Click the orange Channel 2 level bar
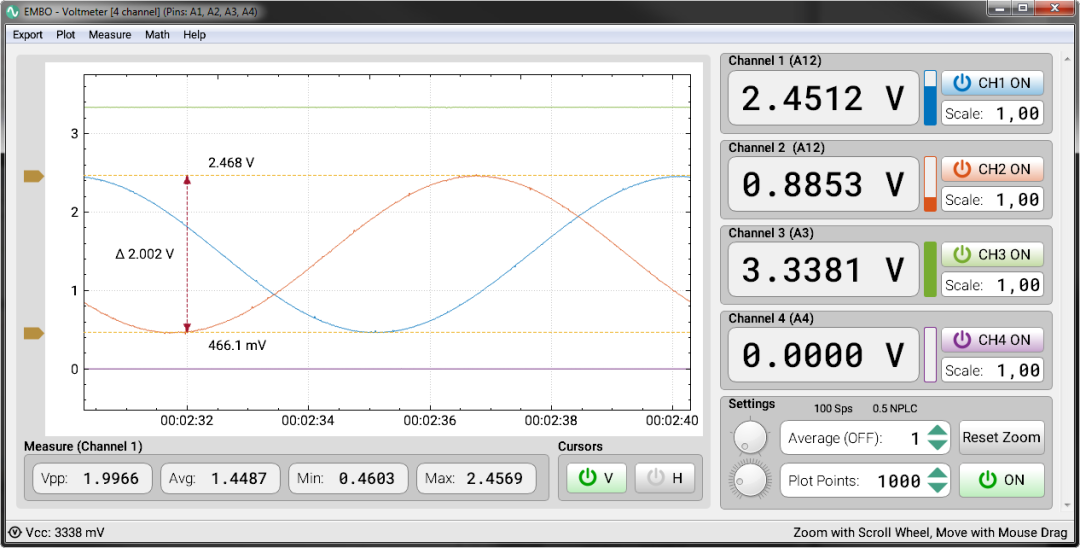The width and height of the screenshot is (1080, 548). coord(930,184)
